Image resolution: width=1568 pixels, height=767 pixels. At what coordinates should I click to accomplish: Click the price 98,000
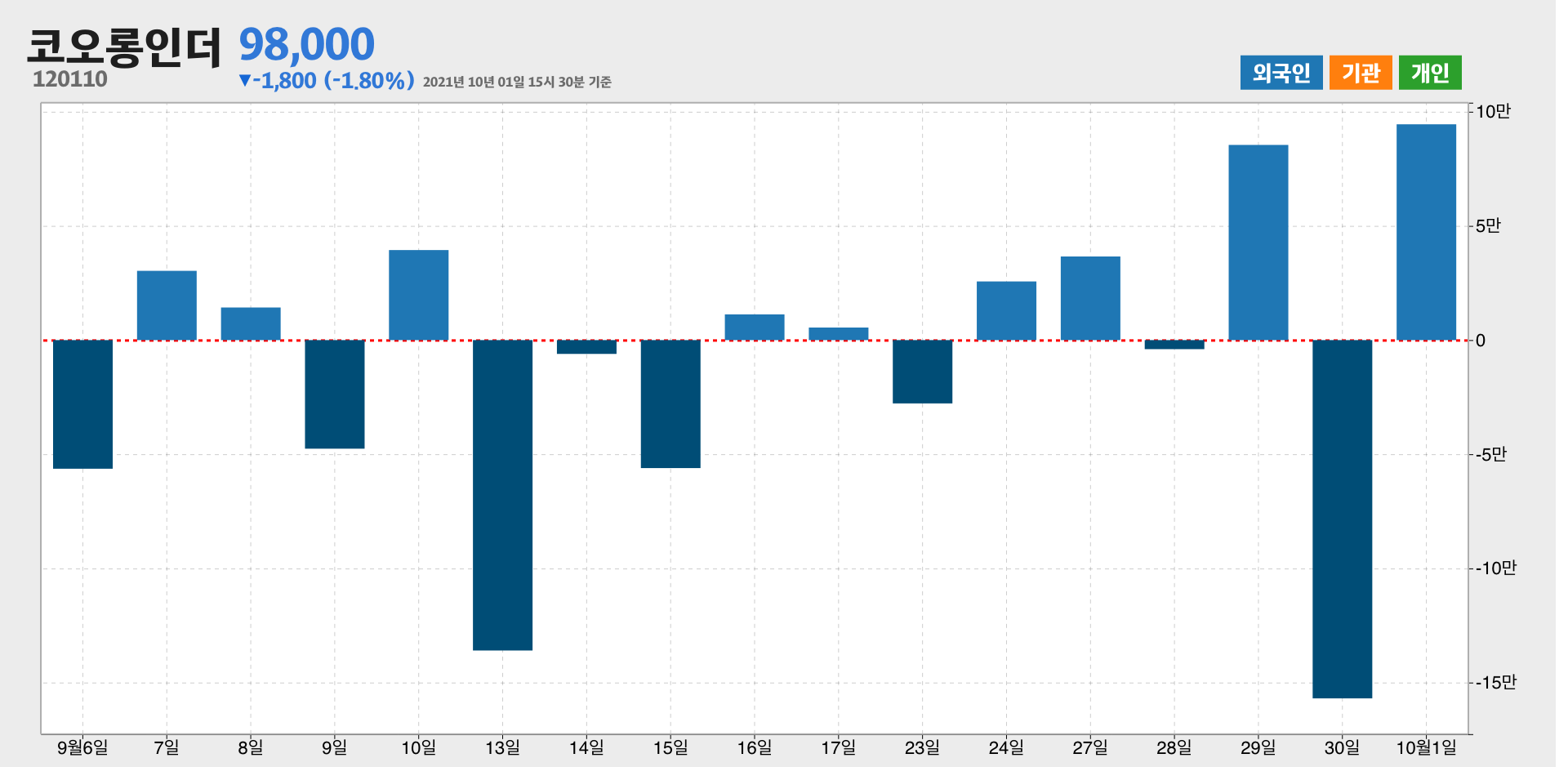(306, 44)
